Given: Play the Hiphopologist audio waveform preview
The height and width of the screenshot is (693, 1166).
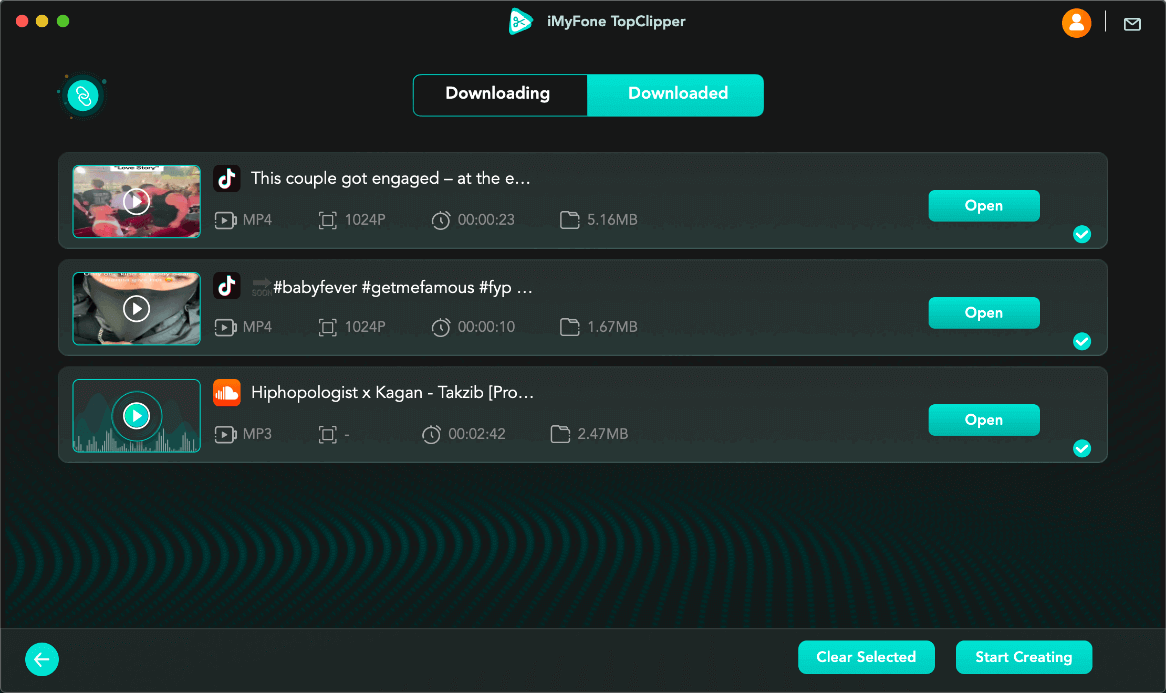Looking at the screenshot, I should tap(136, 415).
